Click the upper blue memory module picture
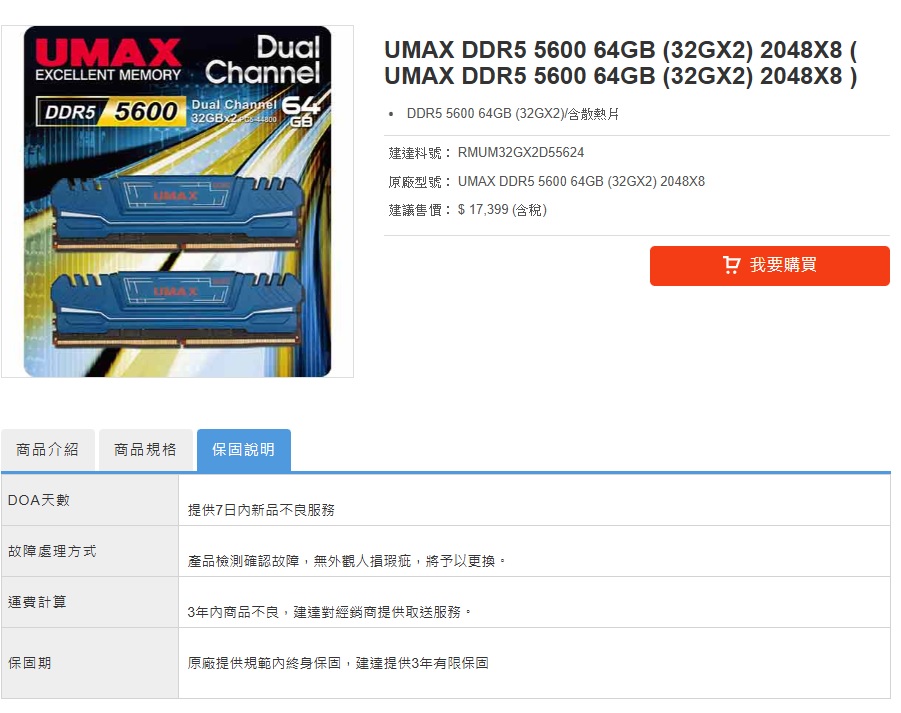This screenshot has height=713, width=901. [176, 213]
